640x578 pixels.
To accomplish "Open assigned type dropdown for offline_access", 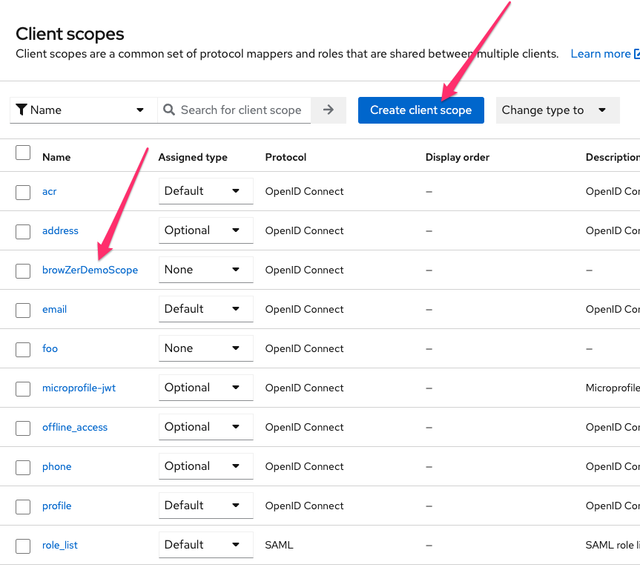I will tap(206, 427).
